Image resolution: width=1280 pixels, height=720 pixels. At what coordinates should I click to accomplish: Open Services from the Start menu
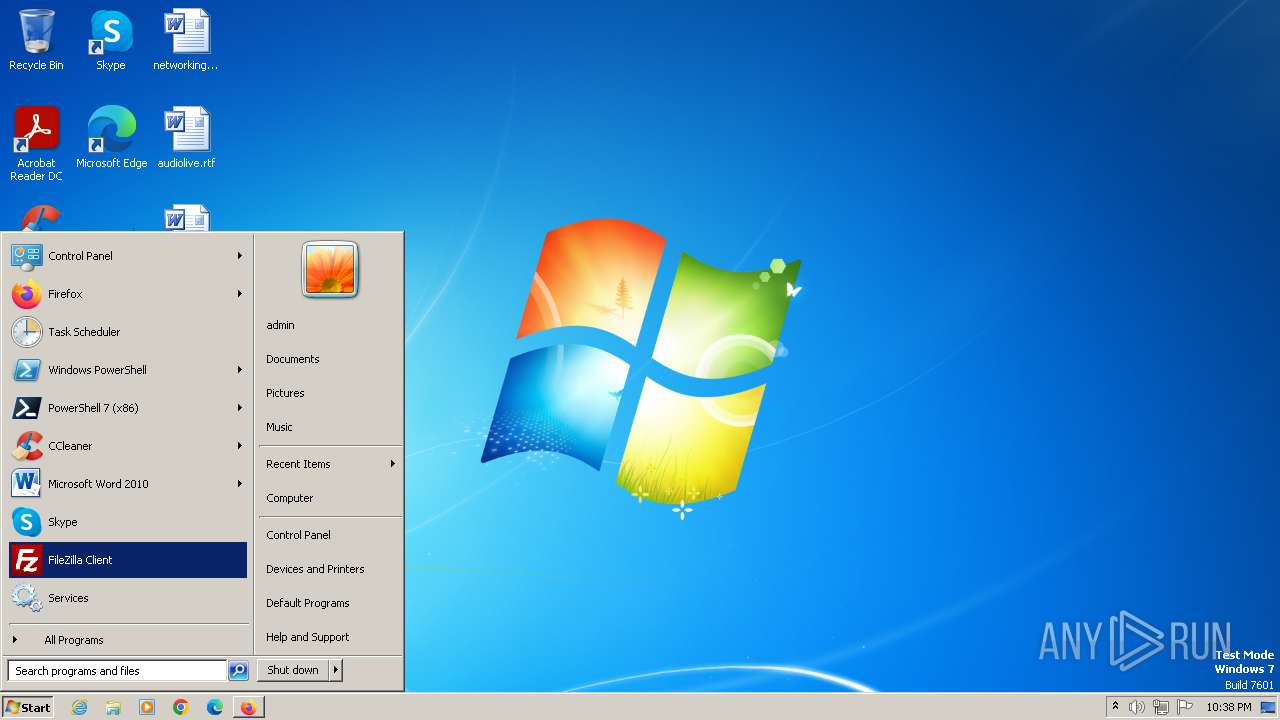(128, 598)
